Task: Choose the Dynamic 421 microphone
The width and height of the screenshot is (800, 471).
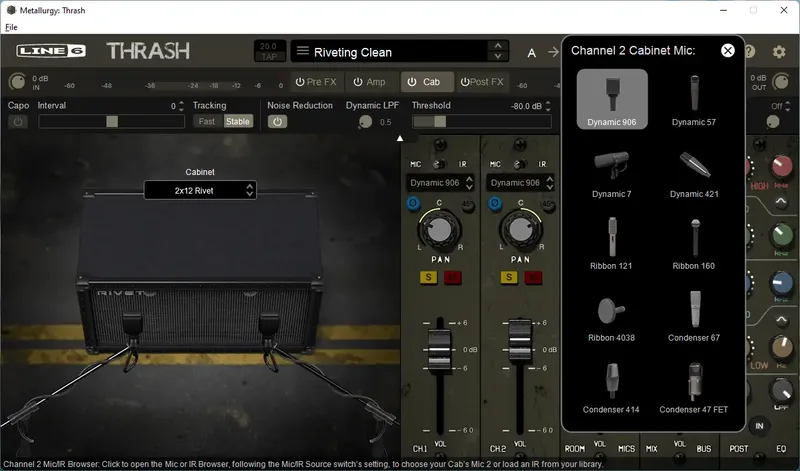Action: click(x=694, y=172)
